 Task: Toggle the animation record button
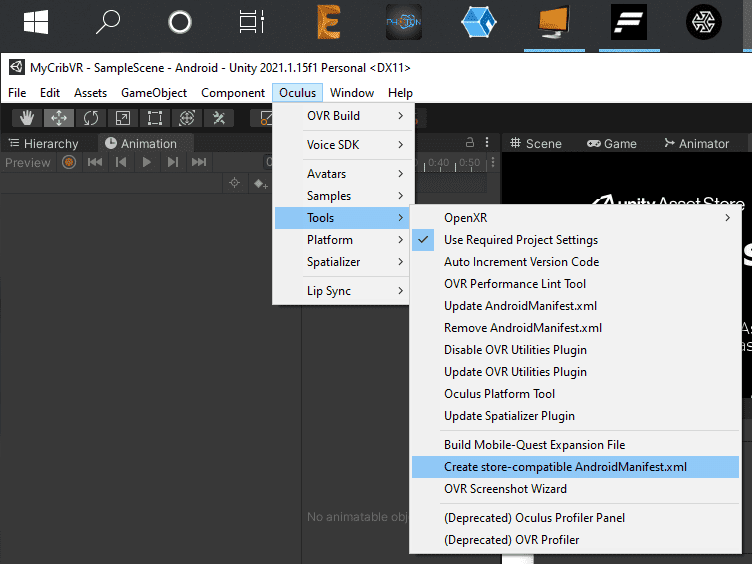(69, 163)
